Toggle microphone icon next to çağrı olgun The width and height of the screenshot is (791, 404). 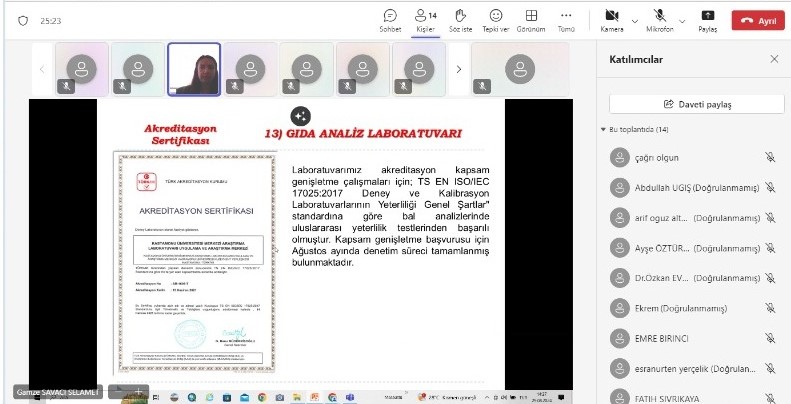point(770,157)
